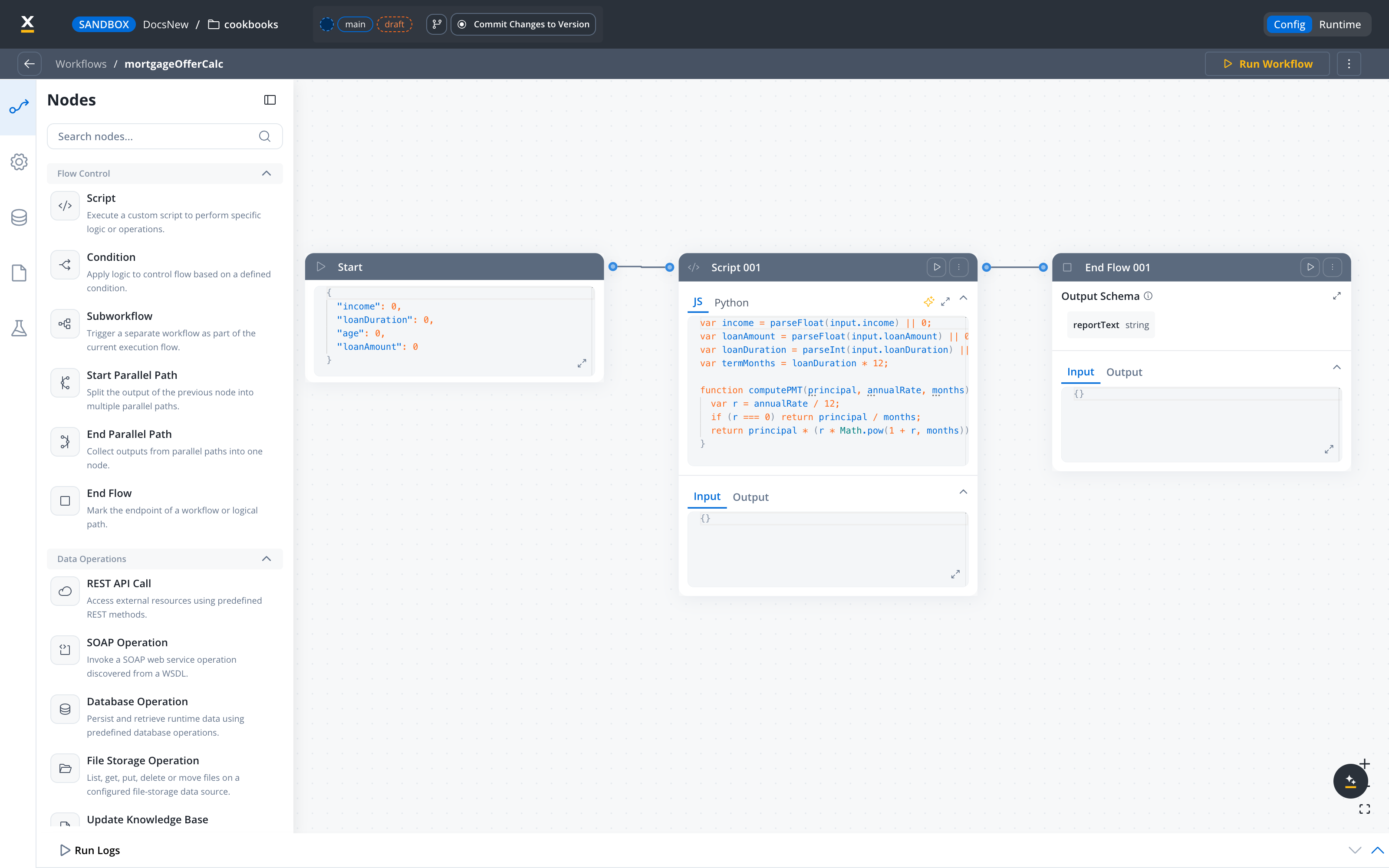
Task: Click the X logo in the top bar
Action: (27, 24)
